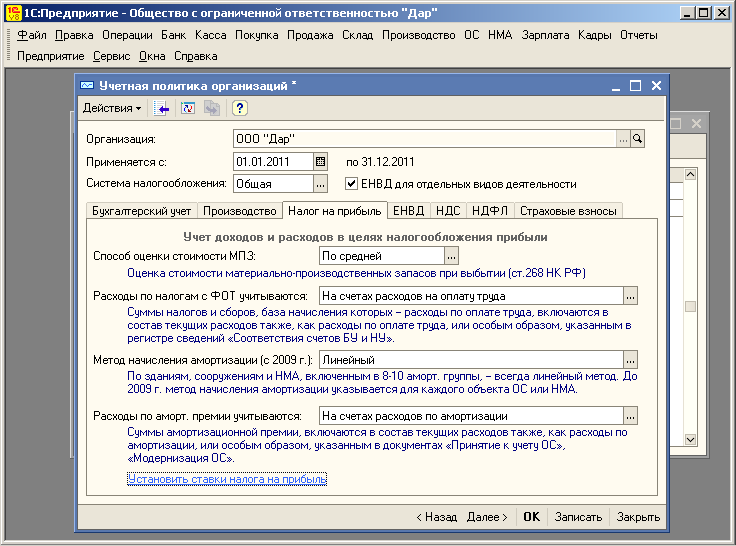
Task: Click the Назад button
Action: point(437,517)
